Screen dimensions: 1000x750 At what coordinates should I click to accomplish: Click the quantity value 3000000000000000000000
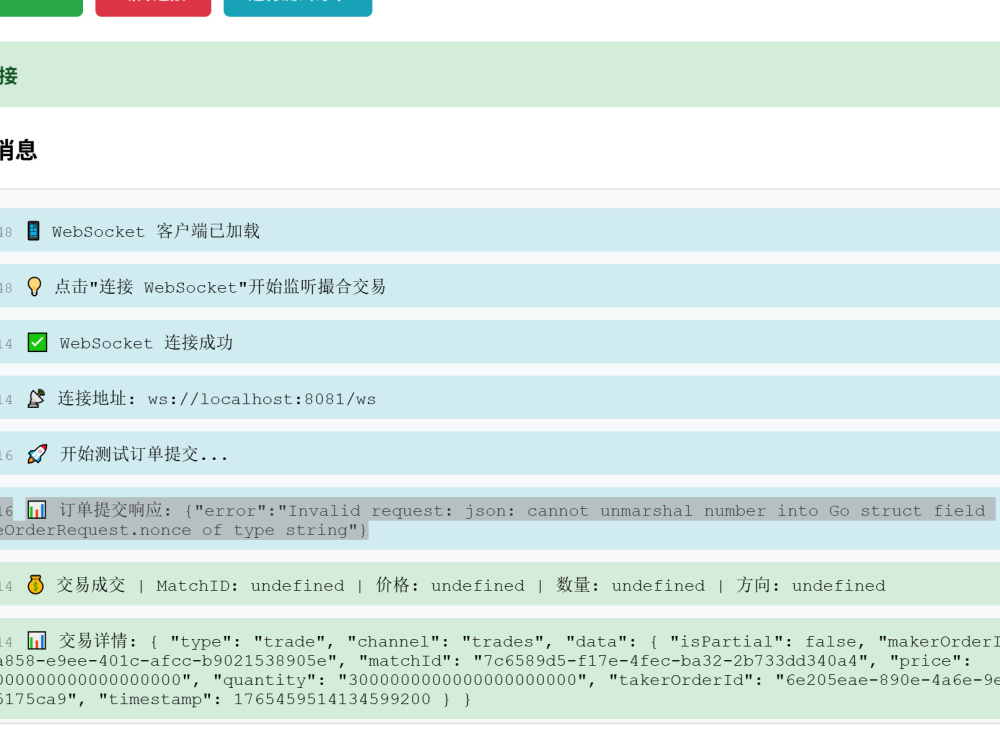pyautogui.click(x=463, y=680)
